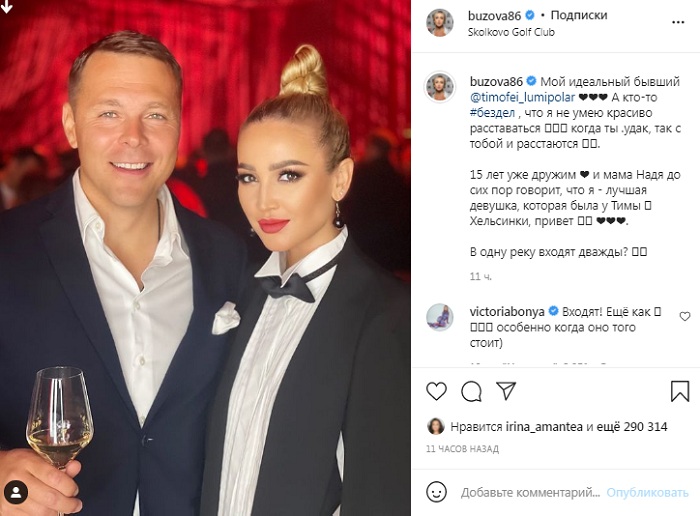Click the Опубликовать post button
700x516 pixels.
[647, 493]
